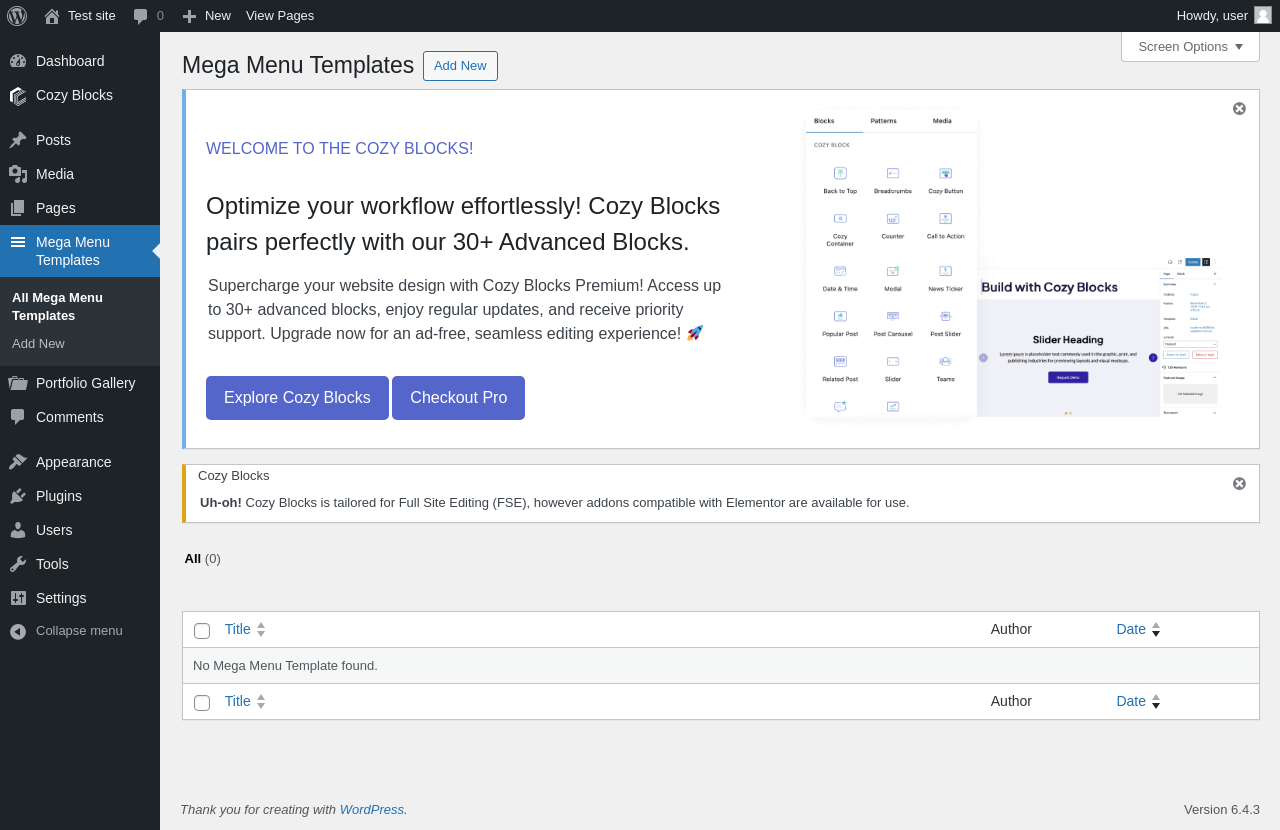This screenshot has height=830, width=1280.
Task: Click the Pages sidebar icon
Action: click(18, 208)
